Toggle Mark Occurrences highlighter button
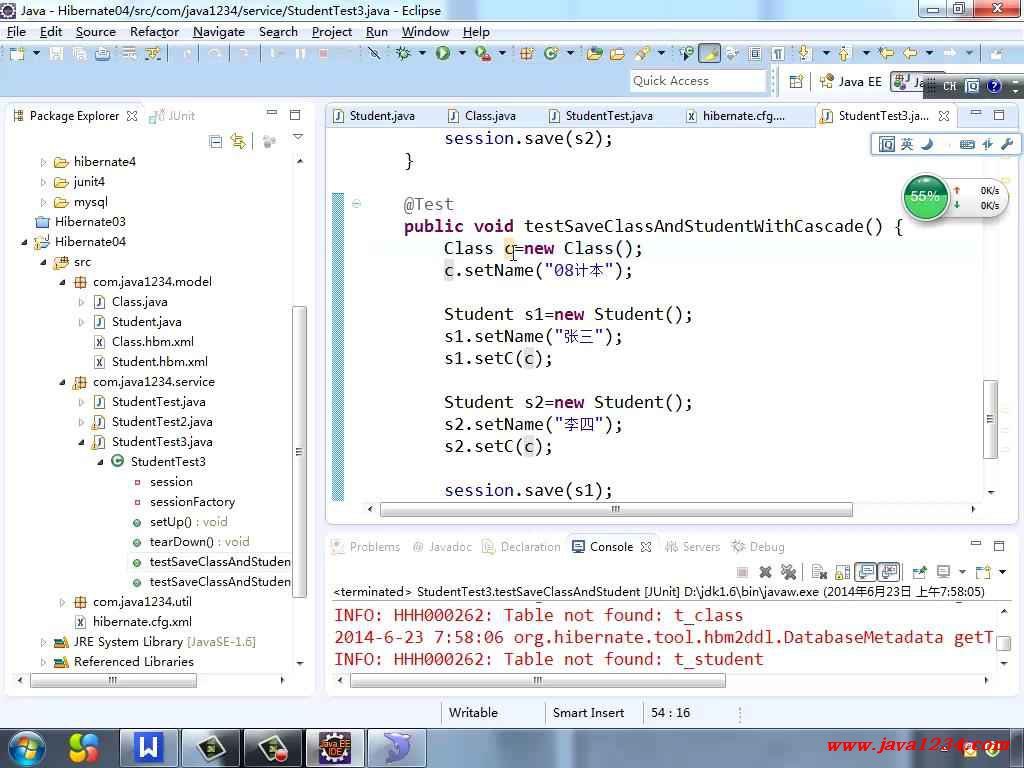 pos(709,54)
